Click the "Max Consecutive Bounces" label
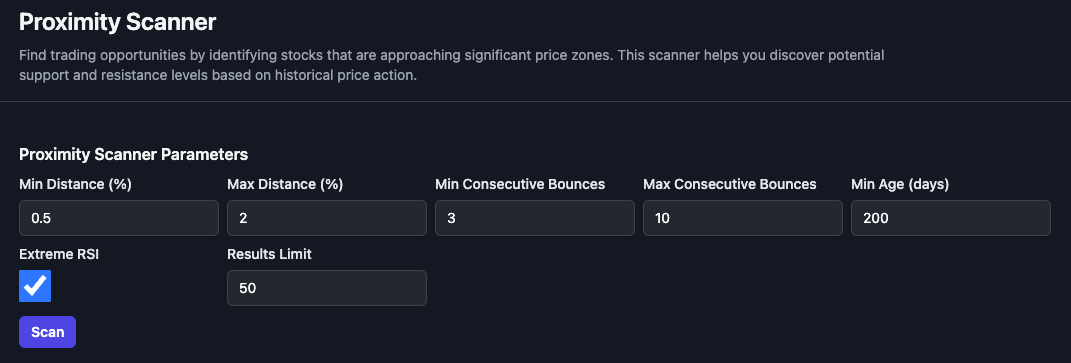The height and width of the screenshot is (363, 1071). (729, 184)
